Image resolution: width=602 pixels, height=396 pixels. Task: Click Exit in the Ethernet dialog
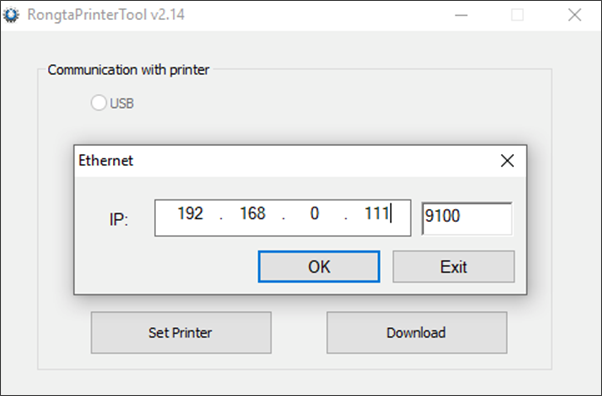click(453, 267)
